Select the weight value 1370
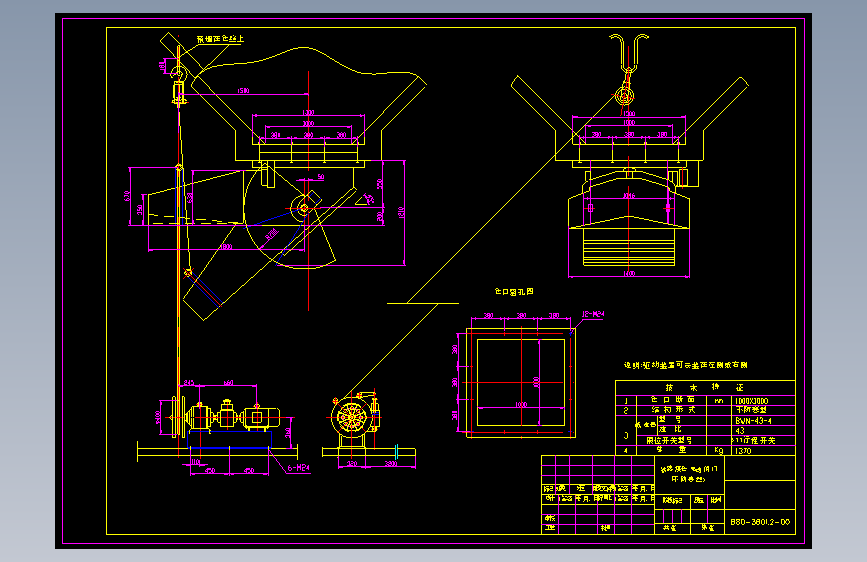Image resolution: width=867 pixels, height=562 pixels. click(x=743, y=451)
